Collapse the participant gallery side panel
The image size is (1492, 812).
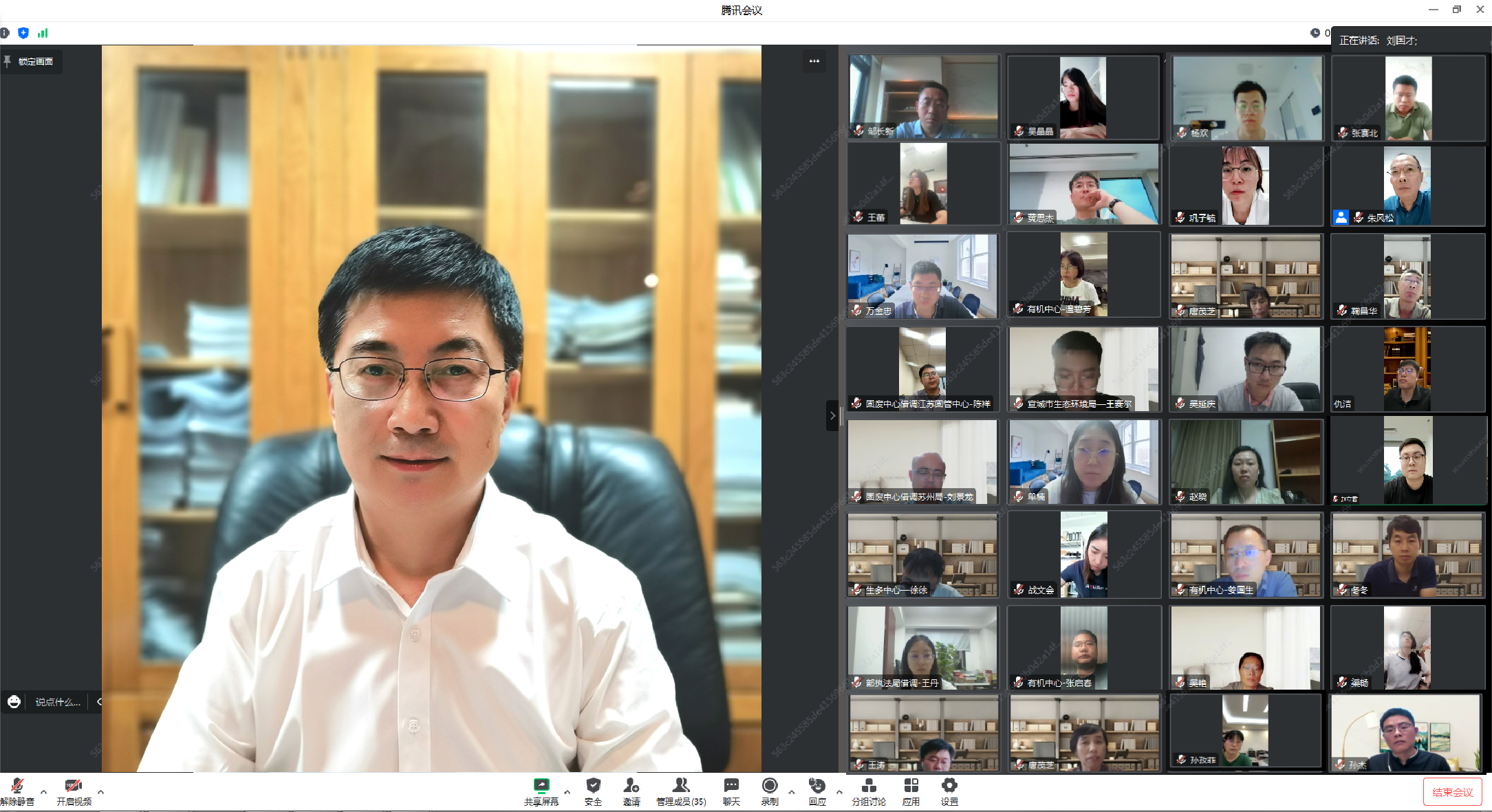tap(832, 415)
